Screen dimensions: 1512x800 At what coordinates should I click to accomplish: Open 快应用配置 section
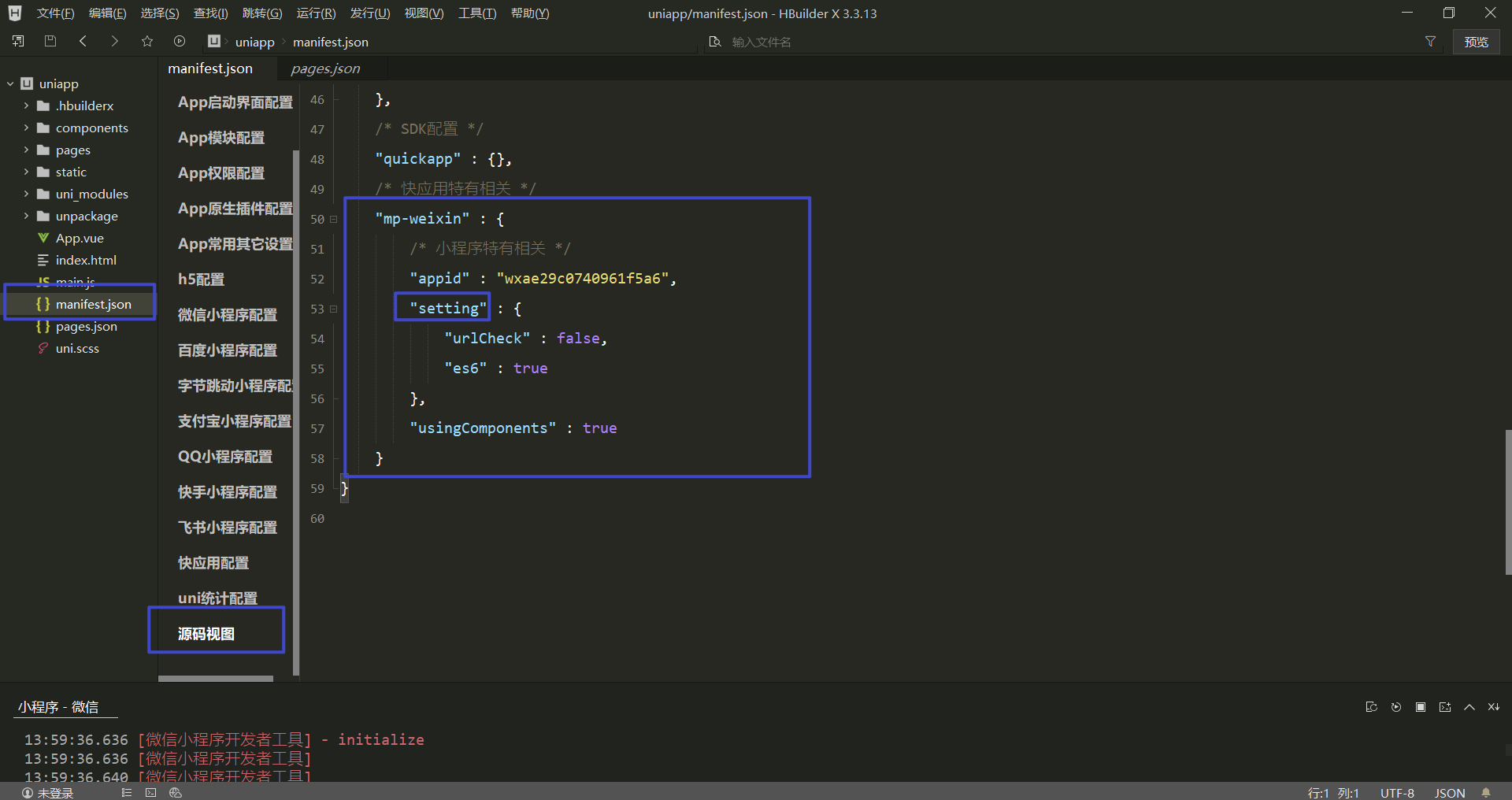click(213, 563)
